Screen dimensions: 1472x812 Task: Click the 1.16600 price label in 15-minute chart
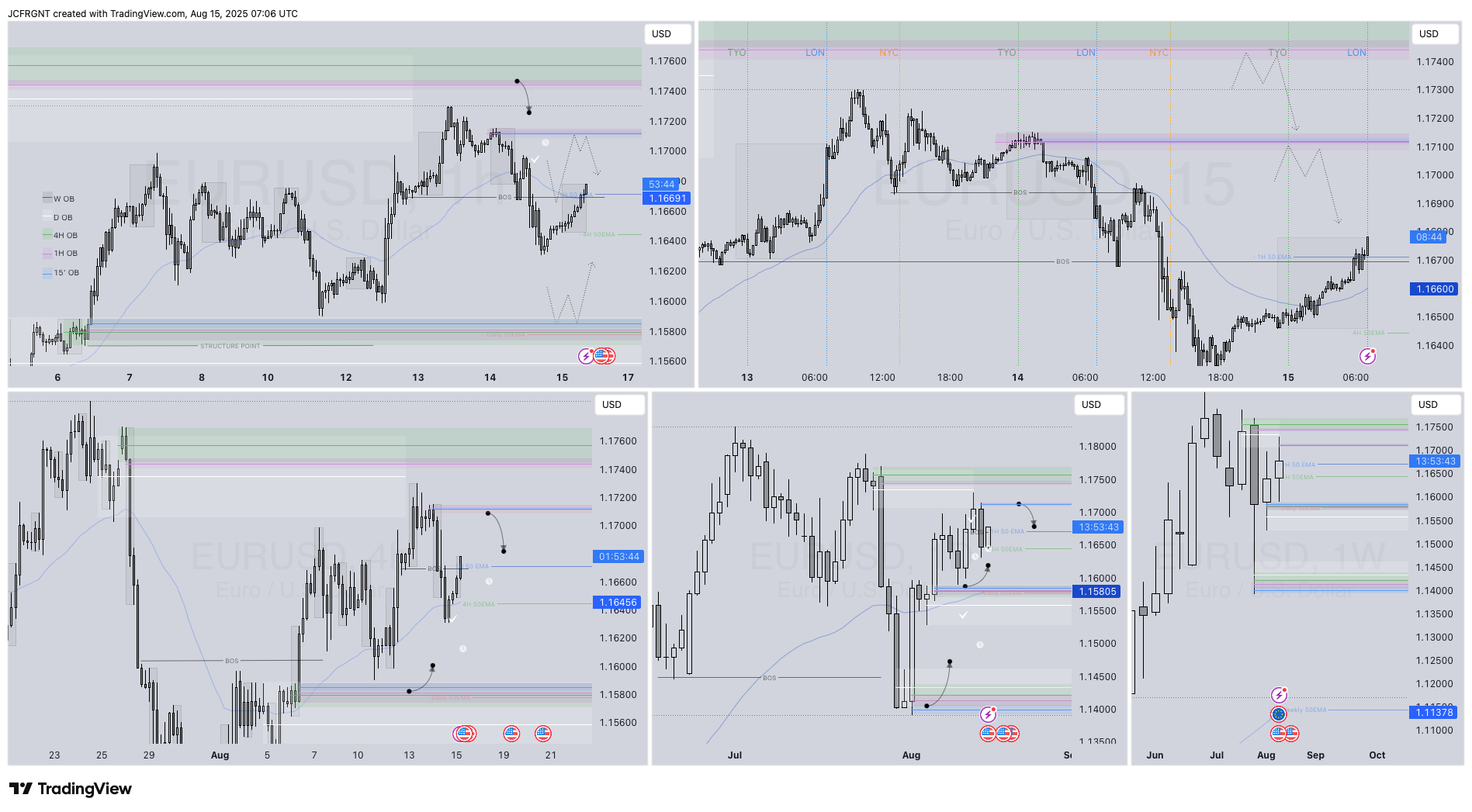[1435, 289]
